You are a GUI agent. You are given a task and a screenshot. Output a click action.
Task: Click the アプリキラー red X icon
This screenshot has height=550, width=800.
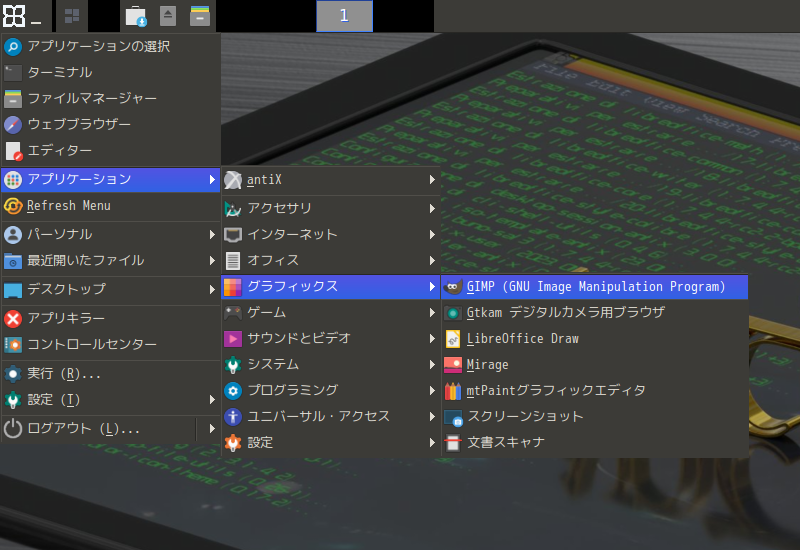[x=13, y=319]
